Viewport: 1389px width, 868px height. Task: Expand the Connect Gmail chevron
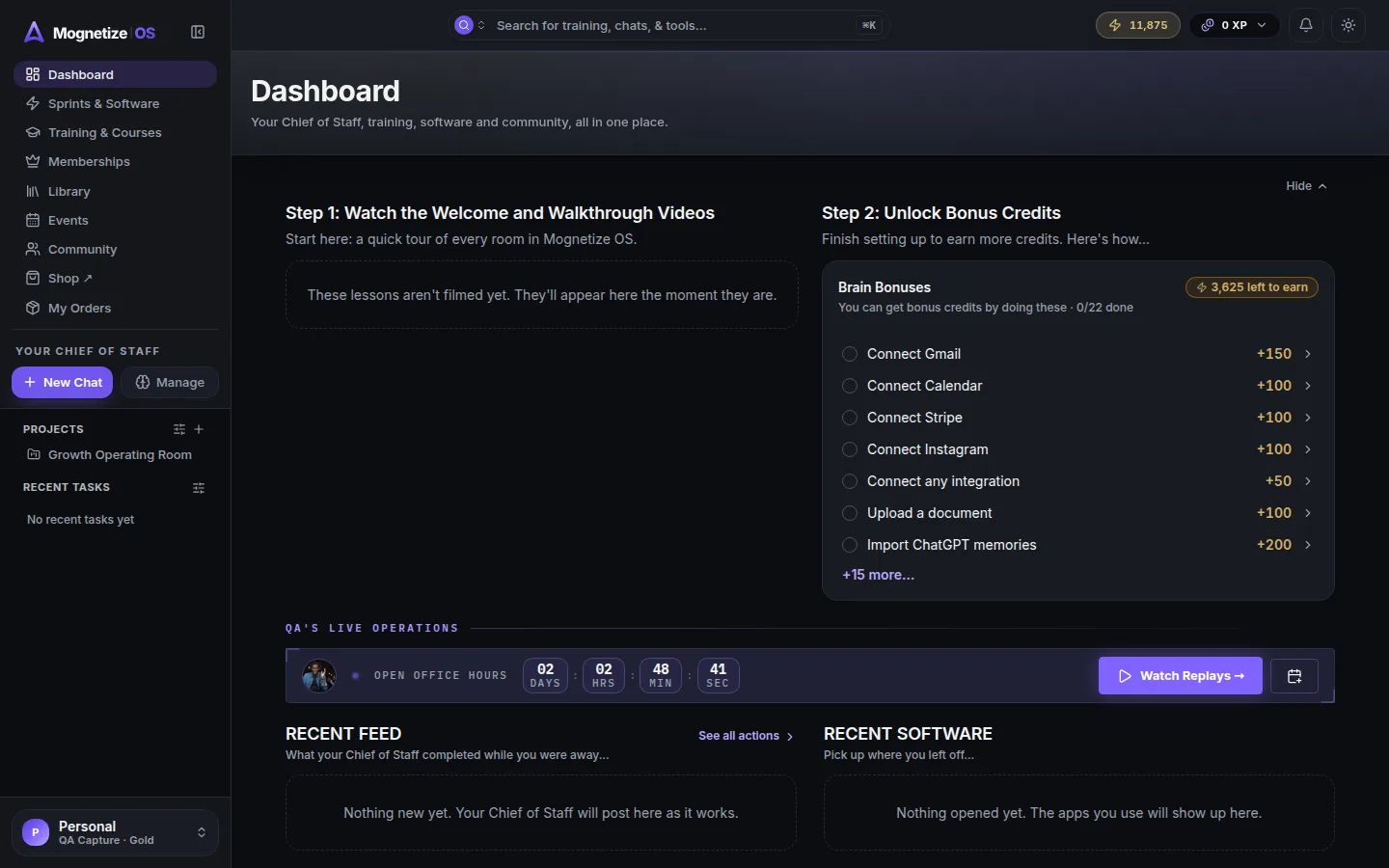click(1308, 354)
